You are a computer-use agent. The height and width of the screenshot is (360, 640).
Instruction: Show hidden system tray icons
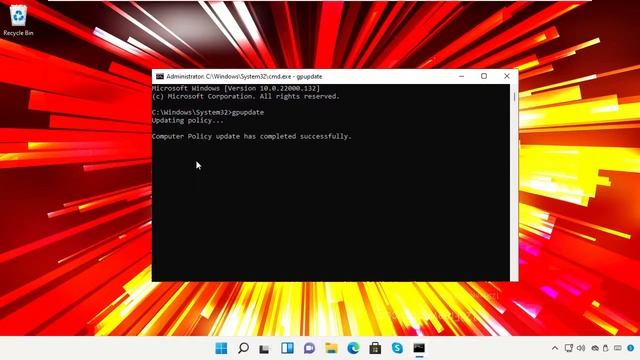[555, 348]
